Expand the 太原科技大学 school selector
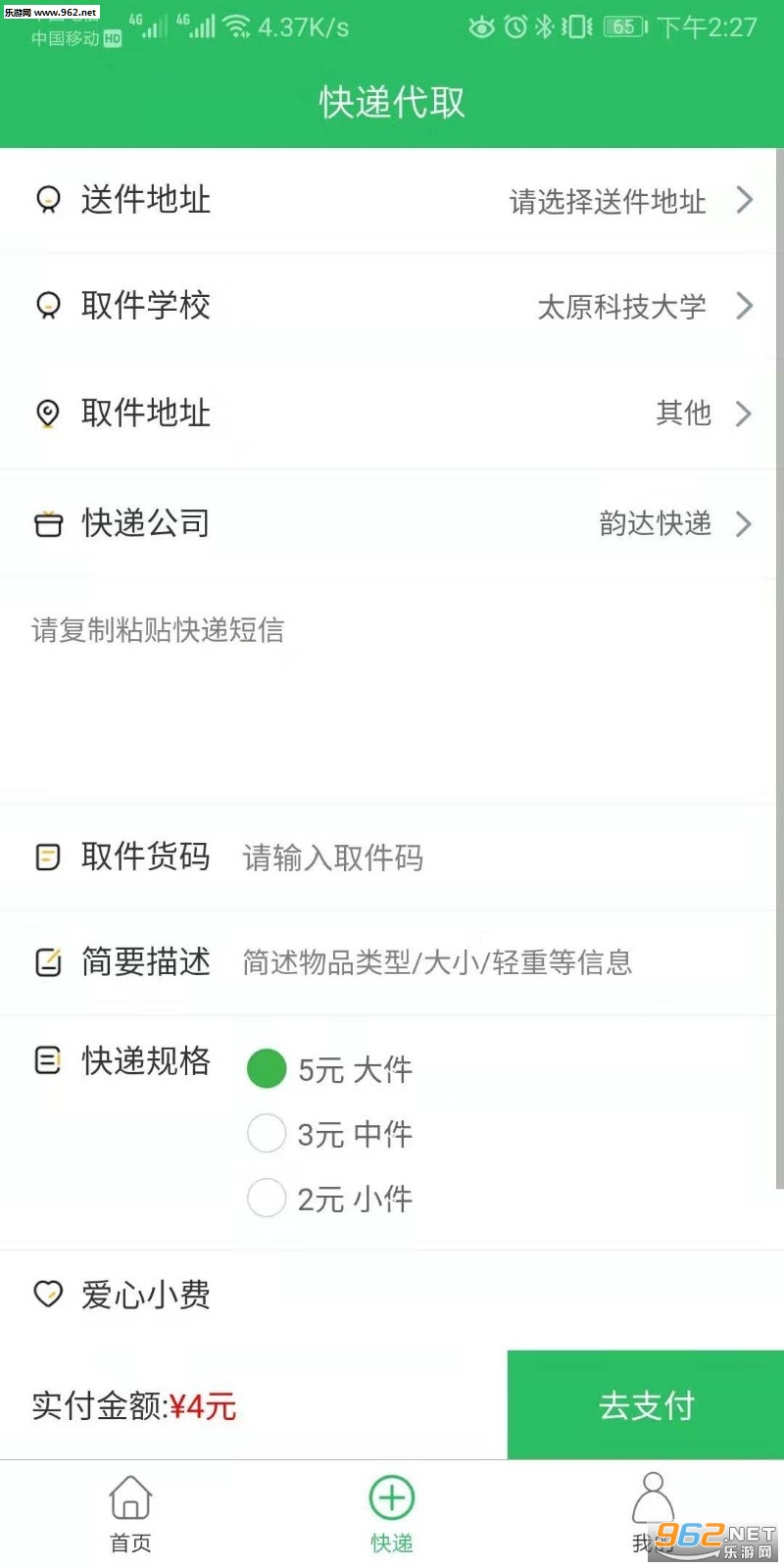The width and height of the screenshot is (784, 1568). point(744,306)
